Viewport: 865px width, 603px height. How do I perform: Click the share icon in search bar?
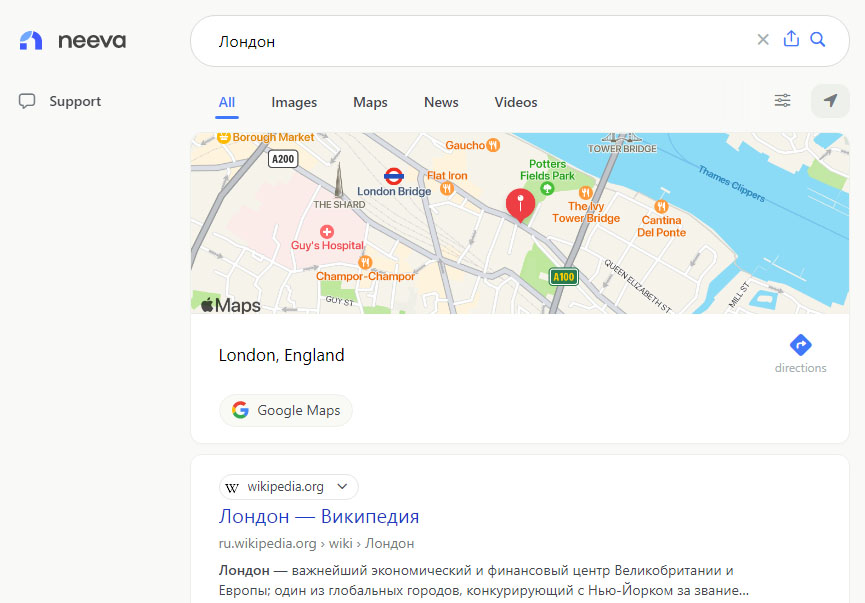coord(791,39)
